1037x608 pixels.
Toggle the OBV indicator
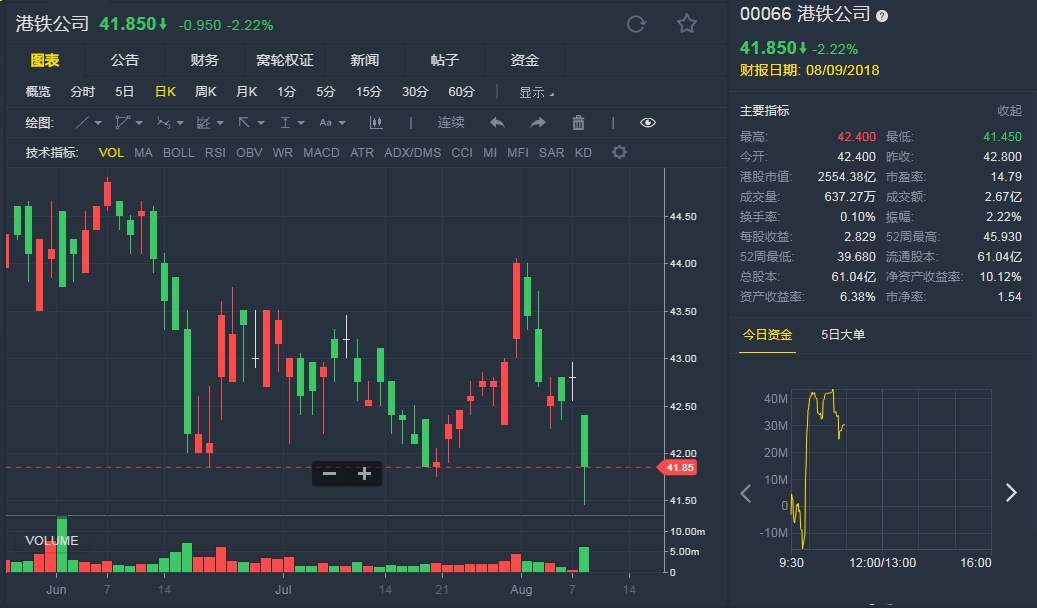pyautogui.click(x=249, y=153)
